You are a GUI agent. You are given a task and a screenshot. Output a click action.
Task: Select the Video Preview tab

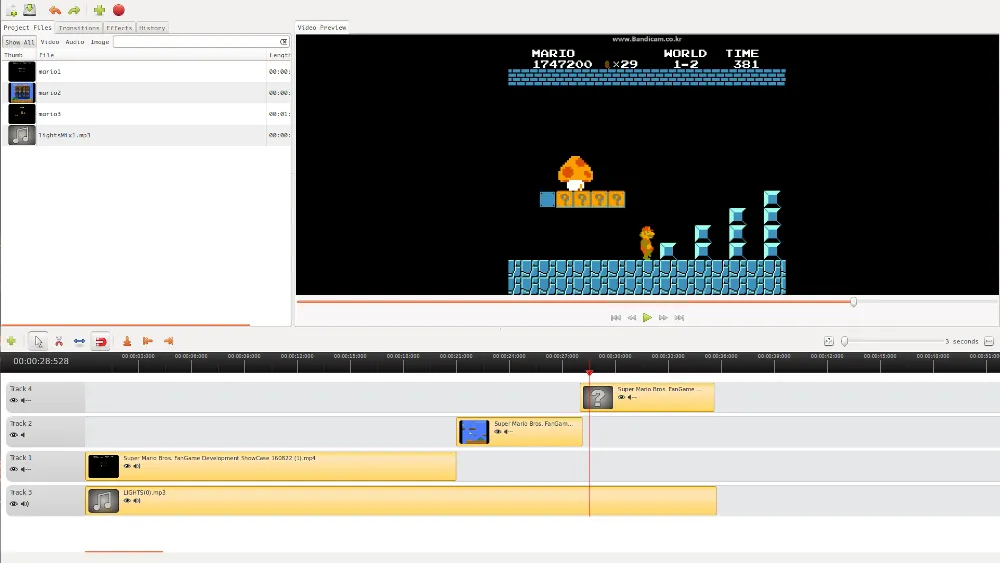tap(322, 27)
